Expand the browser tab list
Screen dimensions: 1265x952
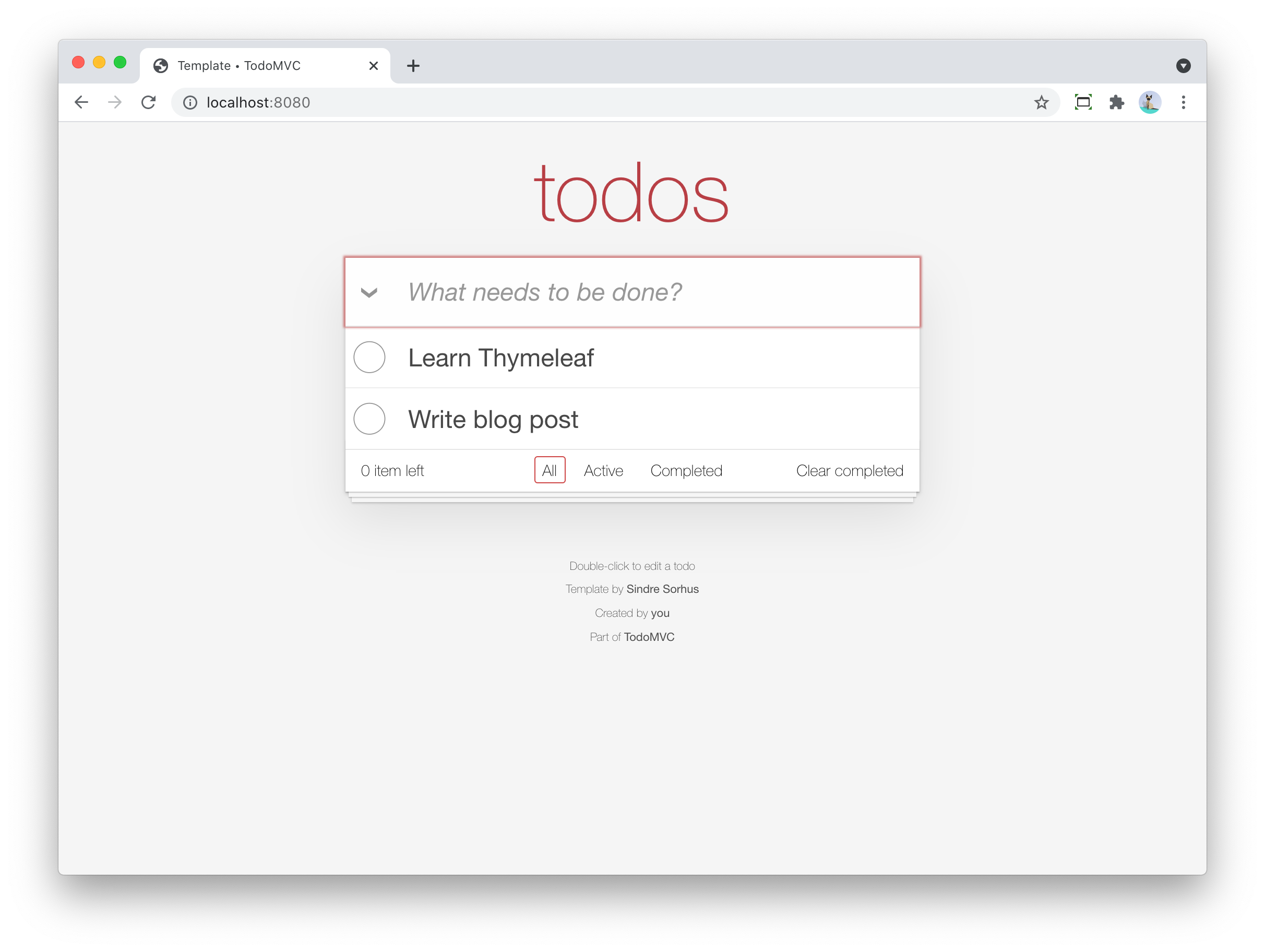pyautogui.click(x=1183, y=65)
